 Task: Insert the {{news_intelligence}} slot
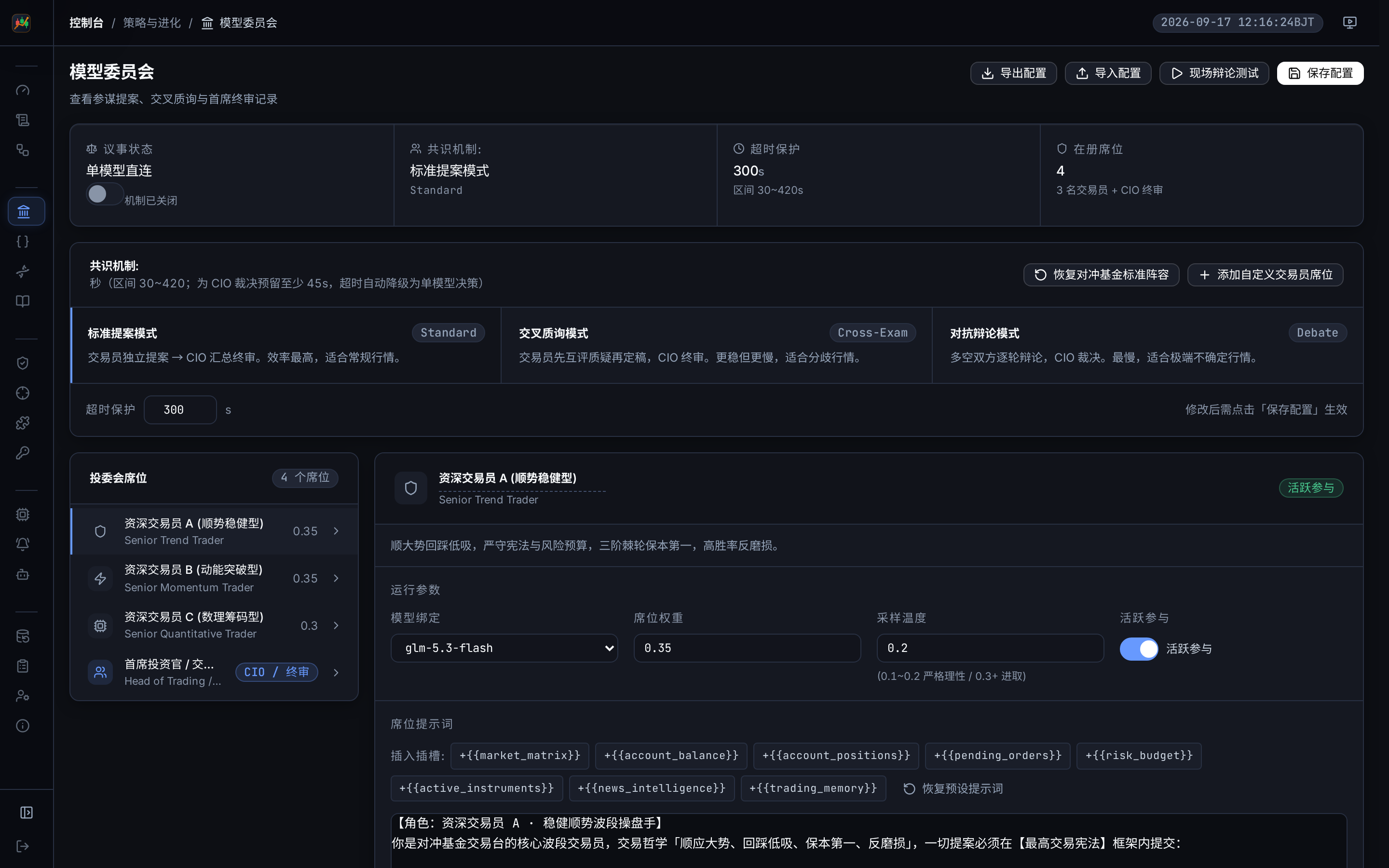coord(652,788)
